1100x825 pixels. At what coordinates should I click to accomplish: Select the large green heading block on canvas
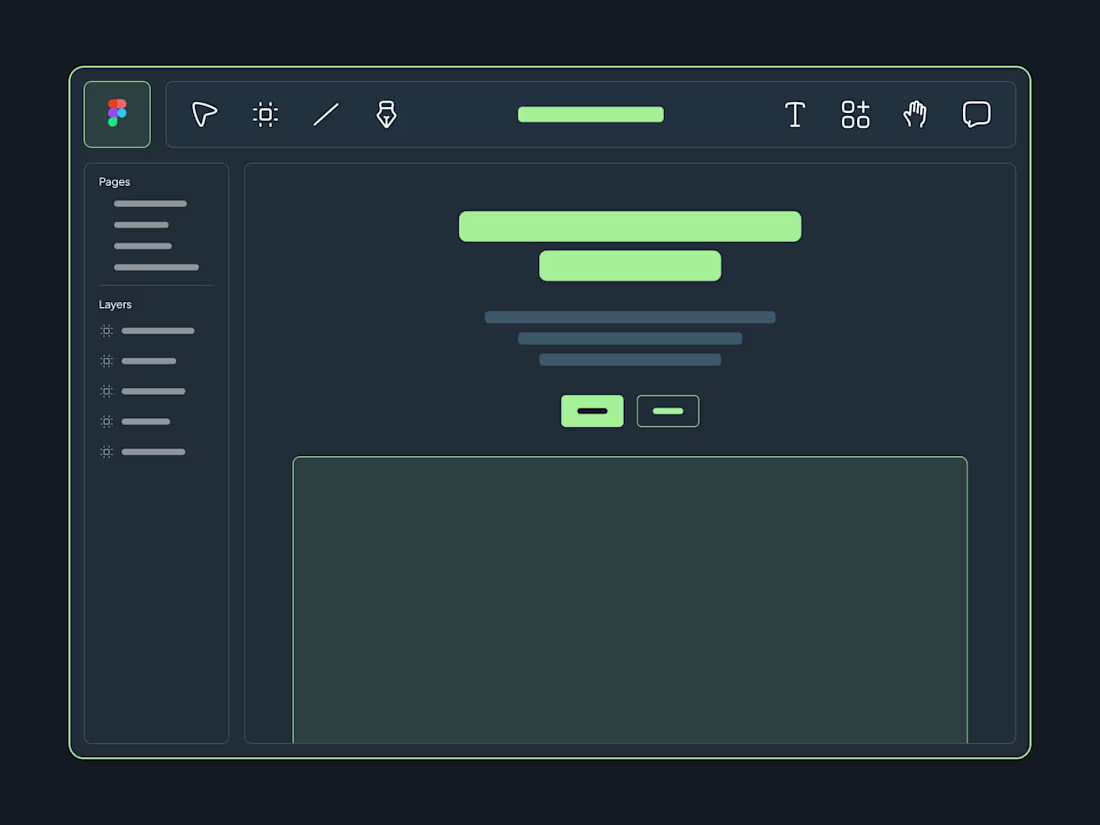[x=630, y=227]
